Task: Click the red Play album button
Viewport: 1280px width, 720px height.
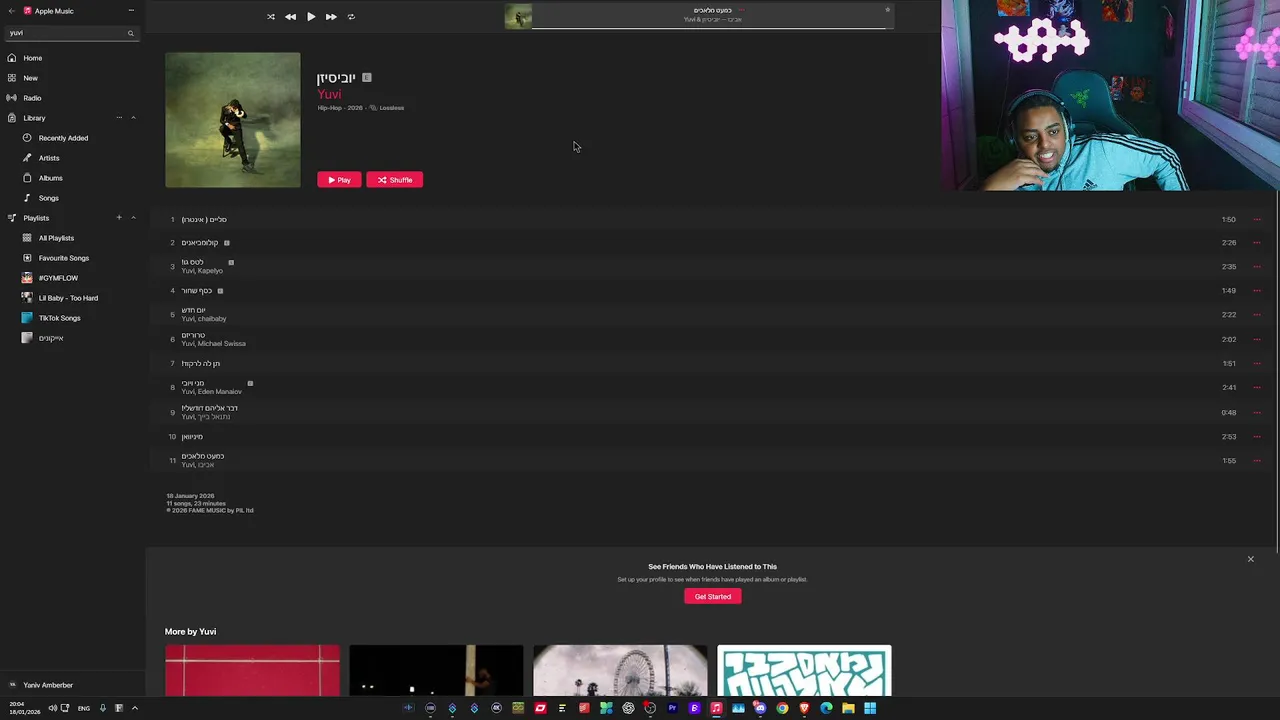Action: click(339, 180)
